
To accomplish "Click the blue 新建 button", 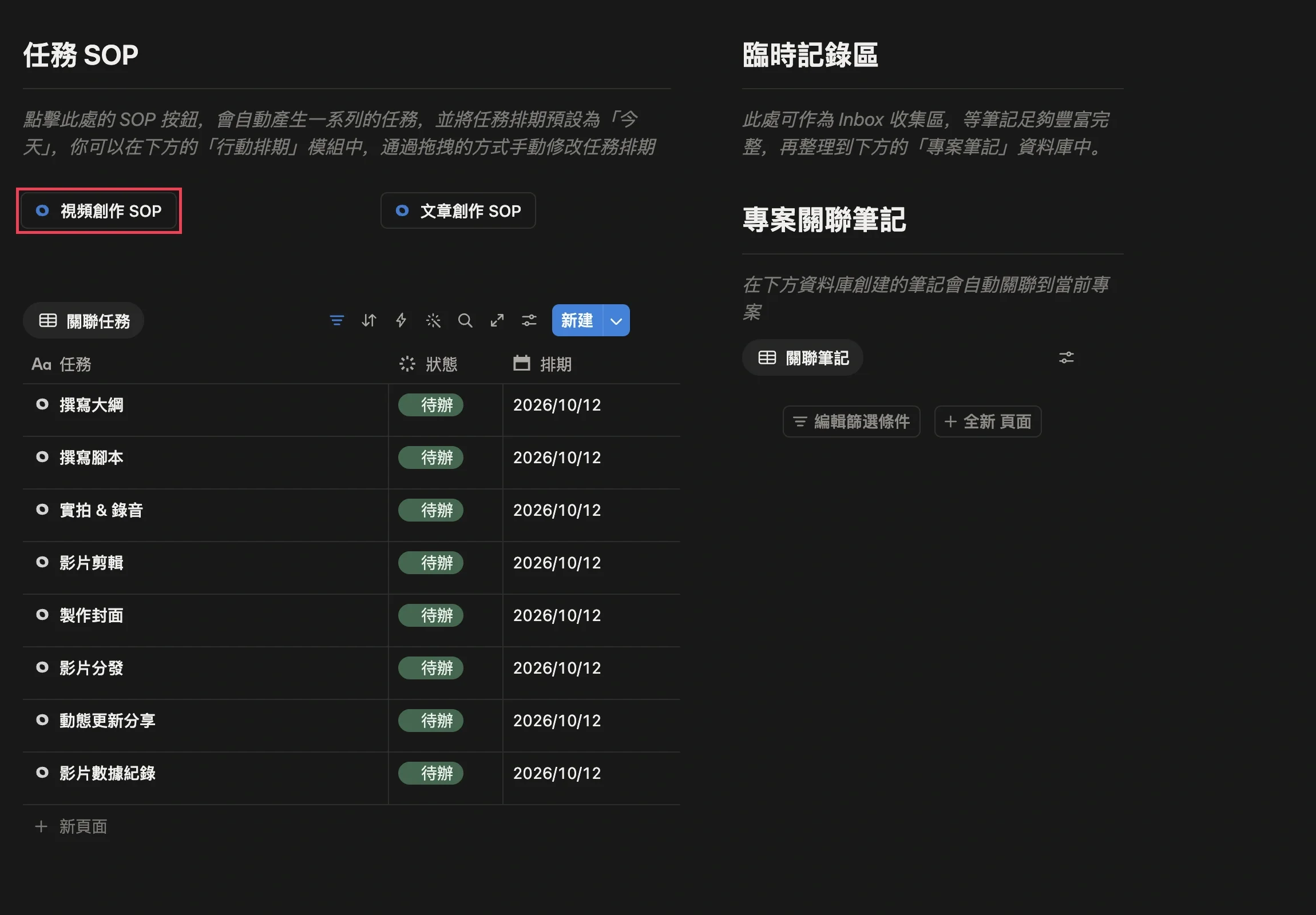I will click(577, 320).
